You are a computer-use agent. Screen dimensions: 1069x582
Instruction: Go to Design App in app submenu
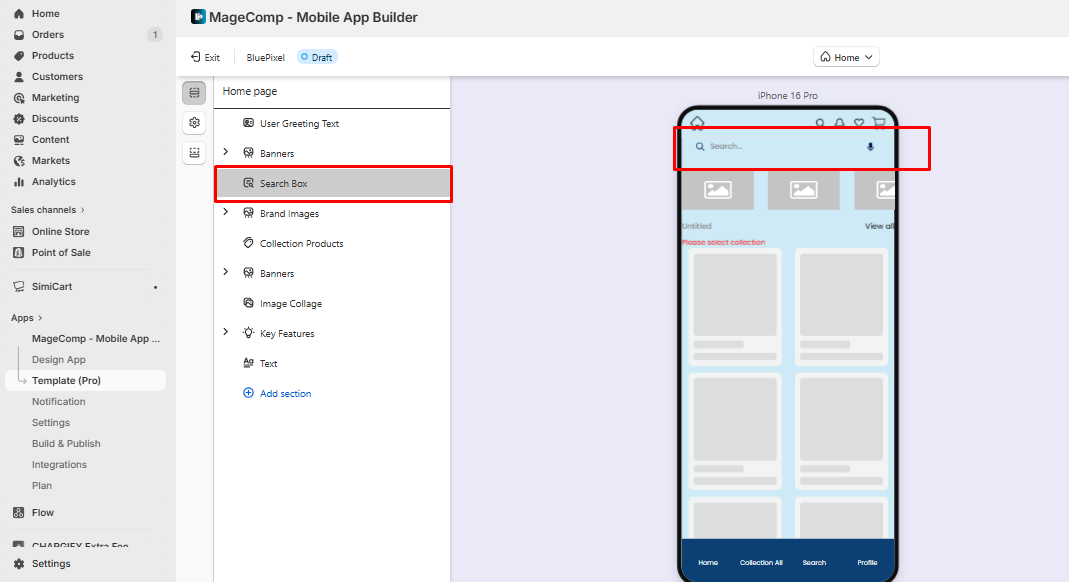[x=59, y=359]
